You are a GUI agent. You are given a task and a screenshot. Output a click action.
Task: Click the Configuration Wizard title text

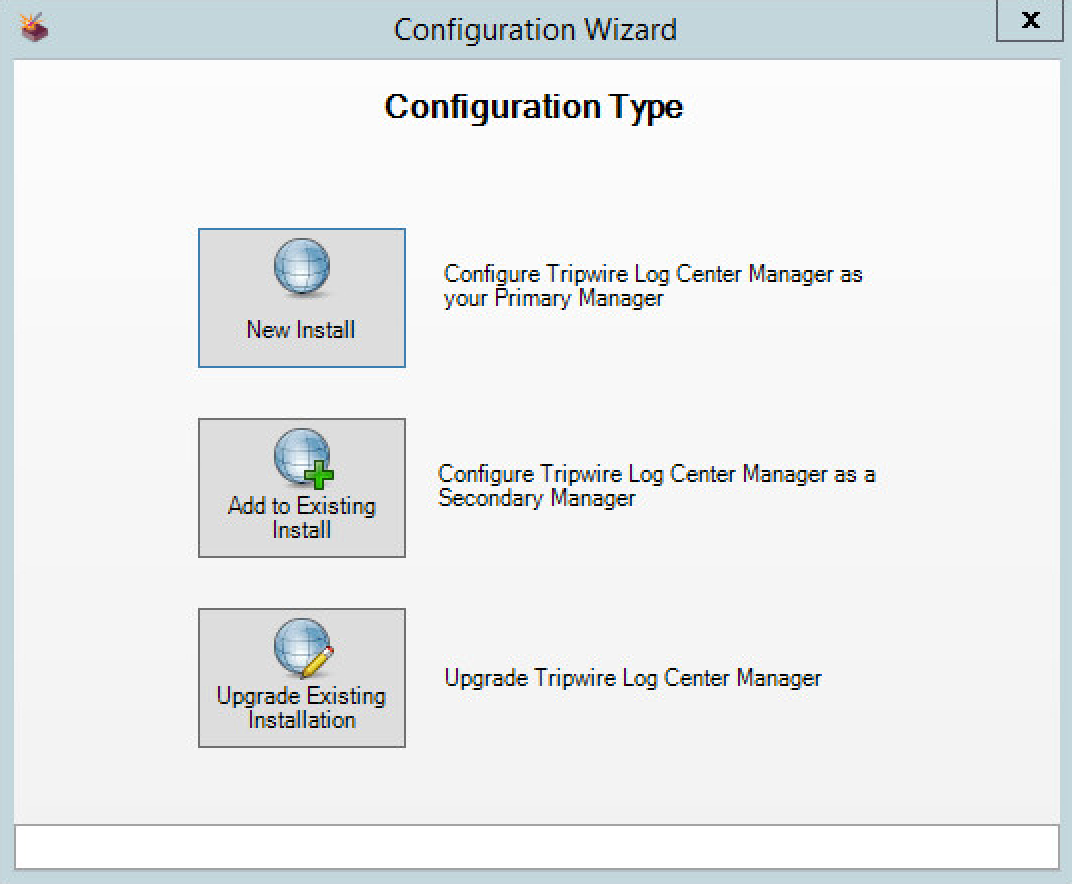[x=535, y=29]
